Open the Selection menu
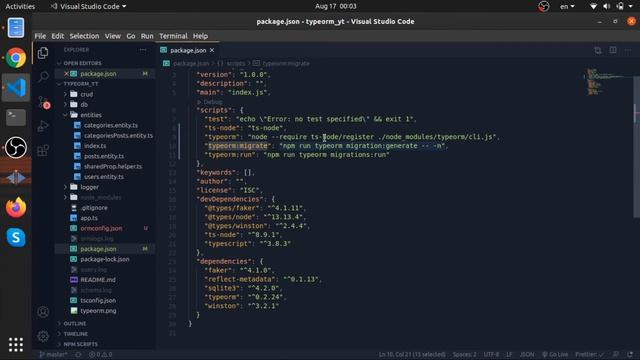This screenshot has width=640, height=360. (84, 36)
